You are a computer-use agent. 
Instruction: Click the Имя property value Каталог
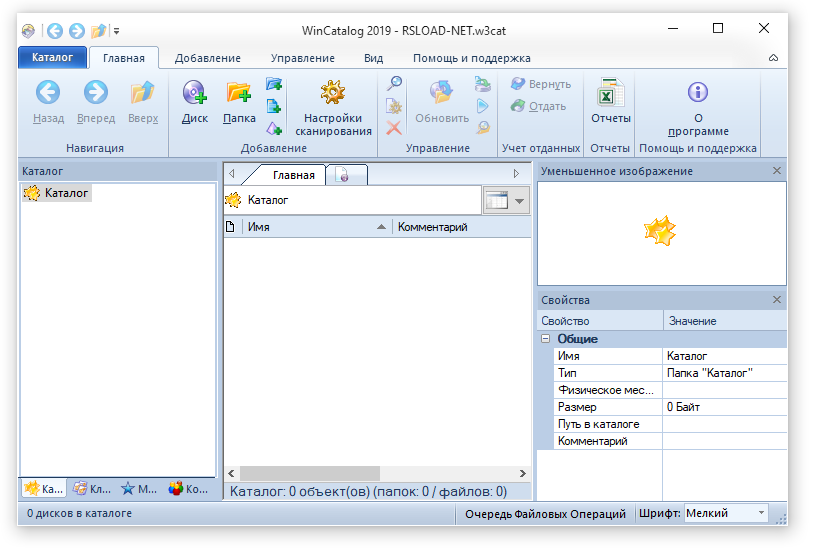point(724,356)
